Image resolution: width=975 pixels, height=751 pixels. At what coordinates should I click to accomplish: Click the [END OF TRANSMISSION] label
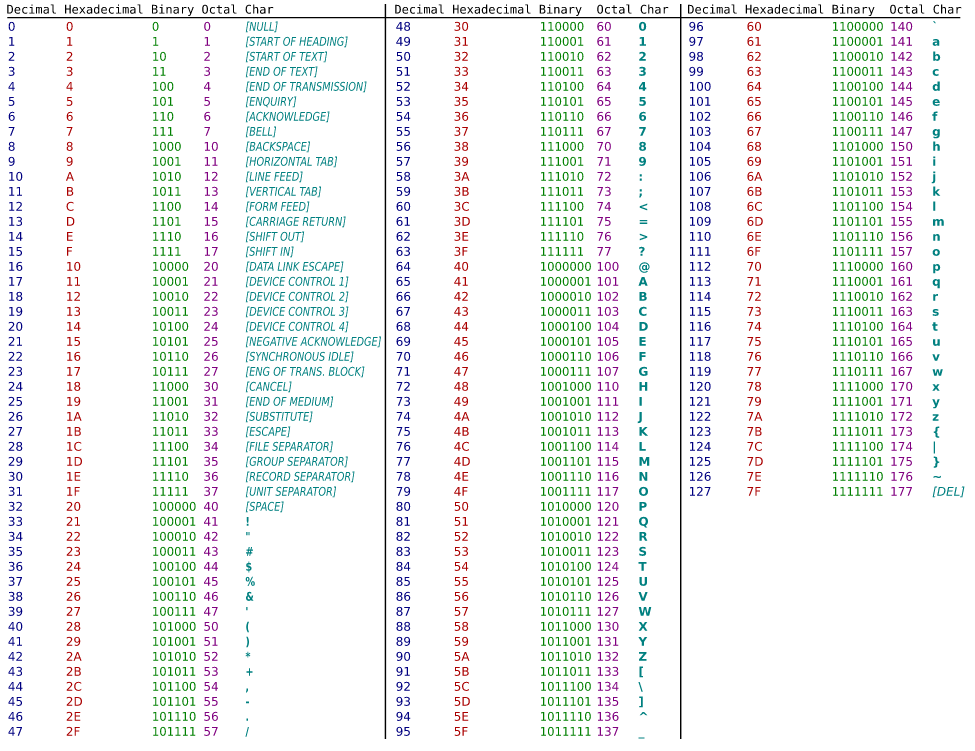[x=306, y=86]
